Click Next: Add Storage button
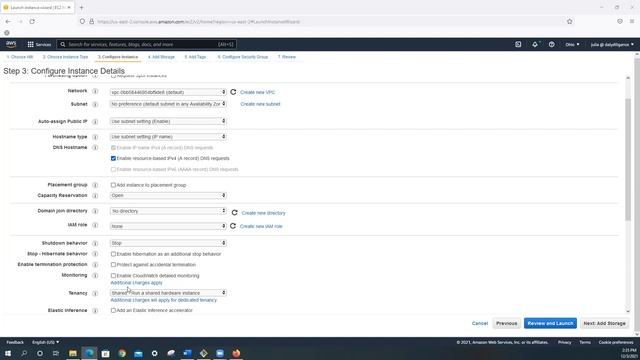The image size is (640, 360). pos(604,323)
